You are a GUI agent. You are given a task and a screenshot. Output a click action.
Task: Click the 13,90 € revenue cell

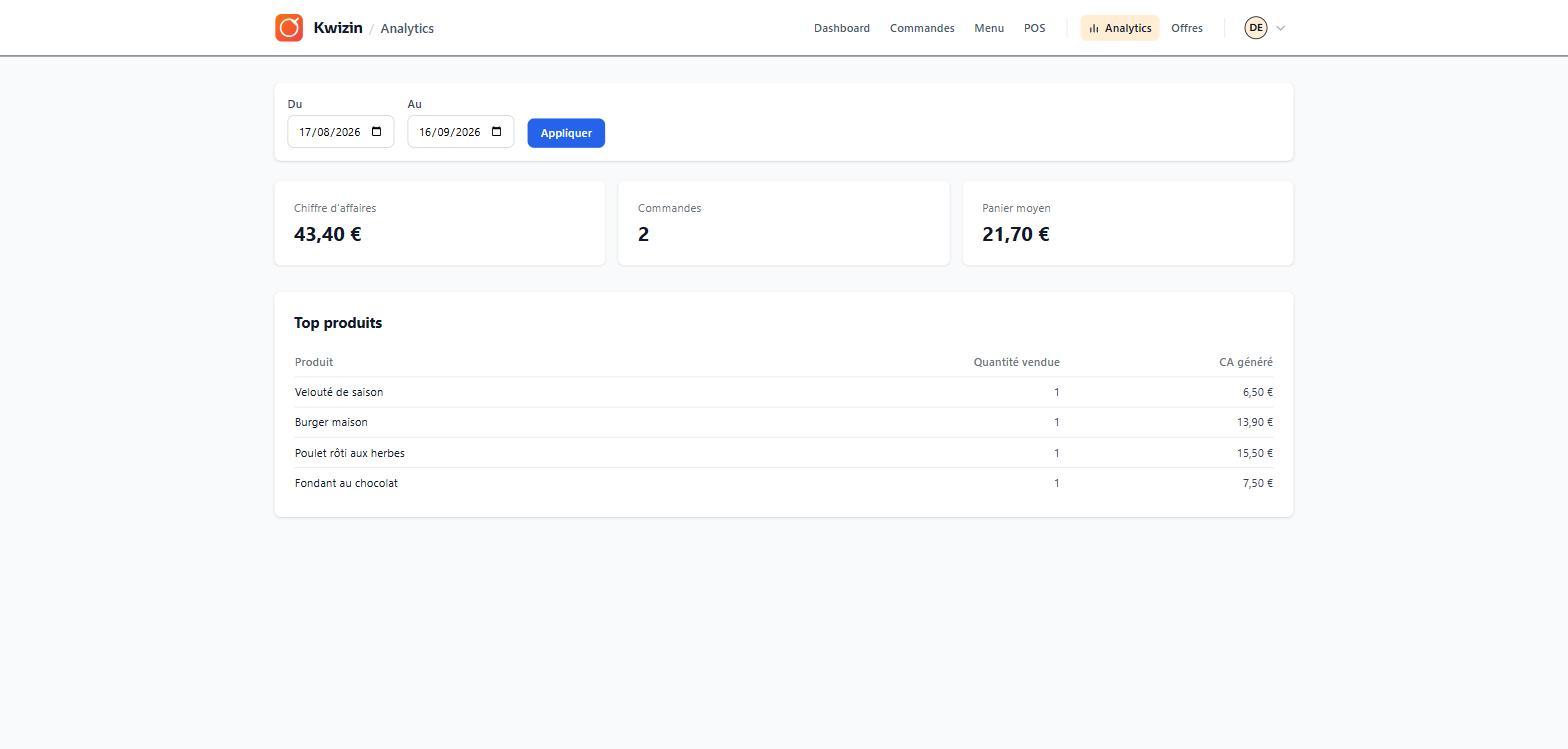tap(1255, 422)
